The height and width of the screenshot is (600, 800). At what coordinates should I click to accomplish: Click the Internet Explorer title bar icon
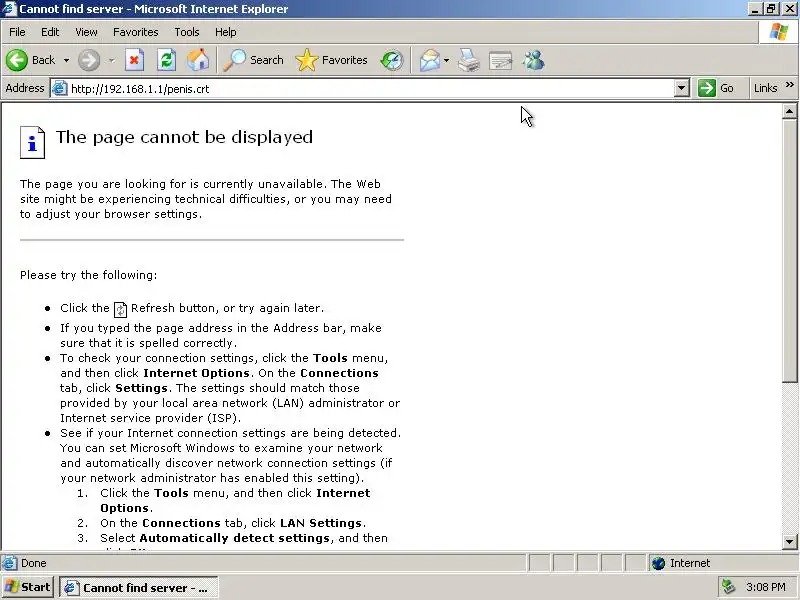(9, 9)
